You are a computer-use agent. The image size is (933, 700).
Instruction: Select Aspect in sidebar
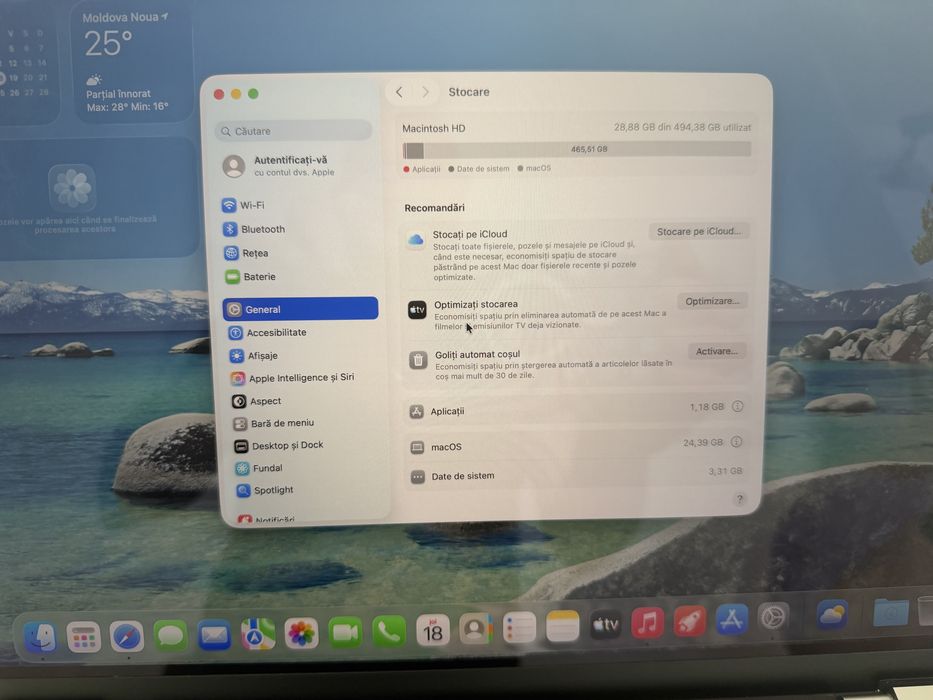click(257, 401)
